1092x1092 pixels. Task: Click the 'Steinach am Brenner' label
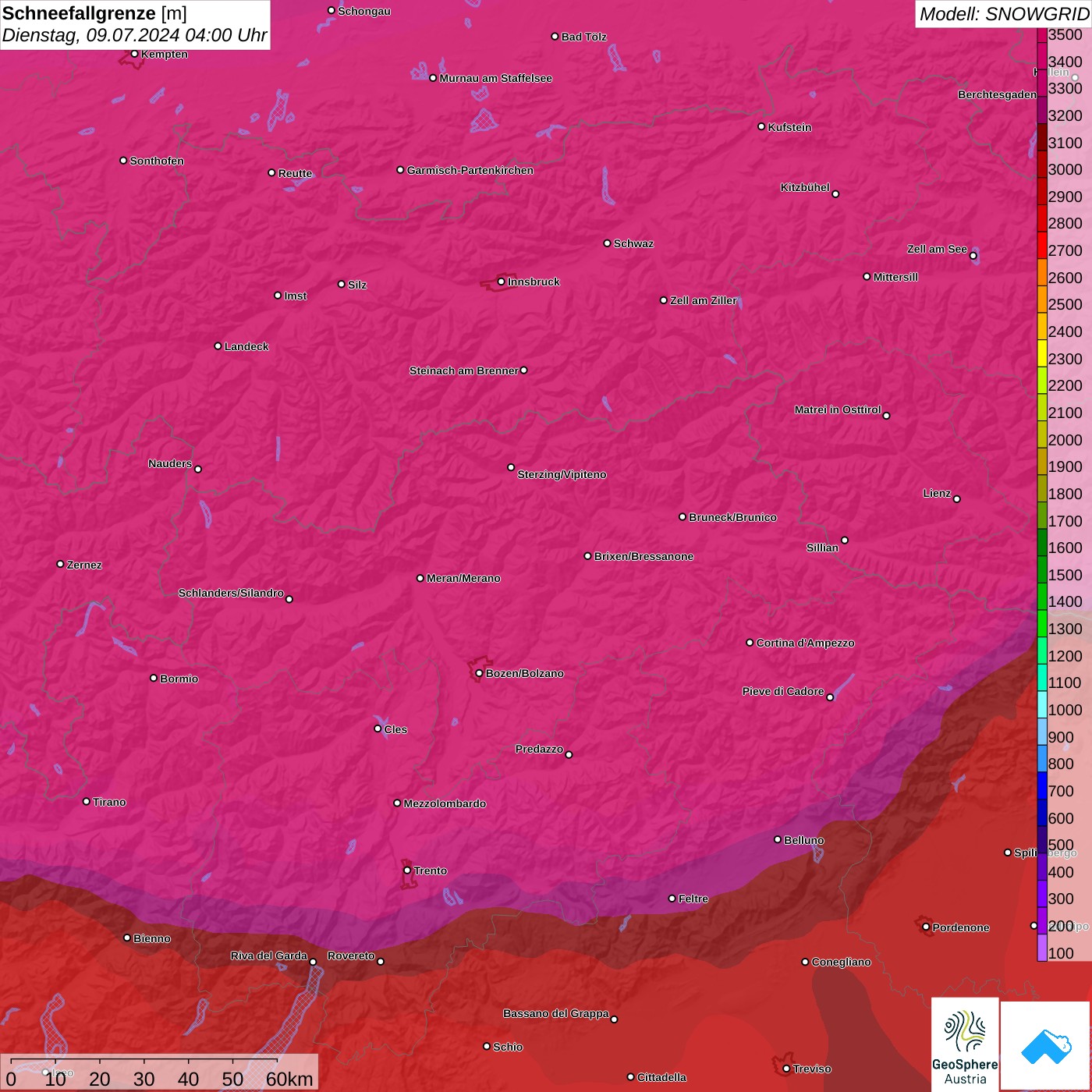(x=464, y=370)
